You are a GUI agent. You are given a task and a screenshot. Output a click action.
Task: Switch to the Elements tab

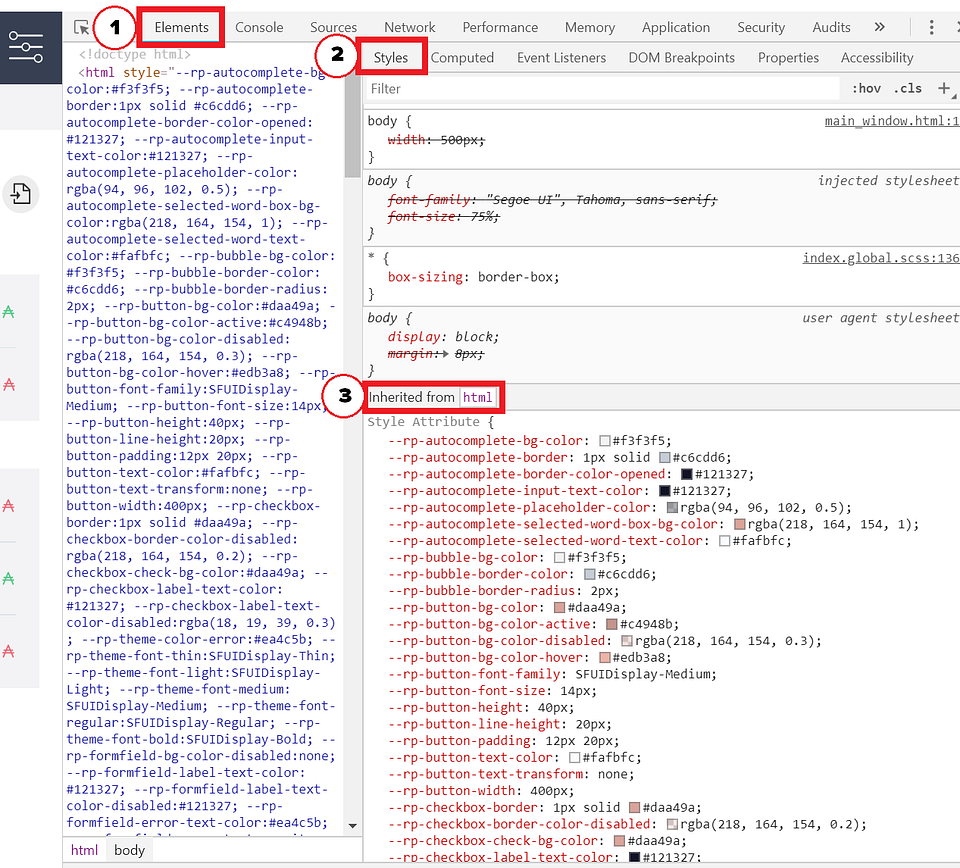tap(181, 28)
